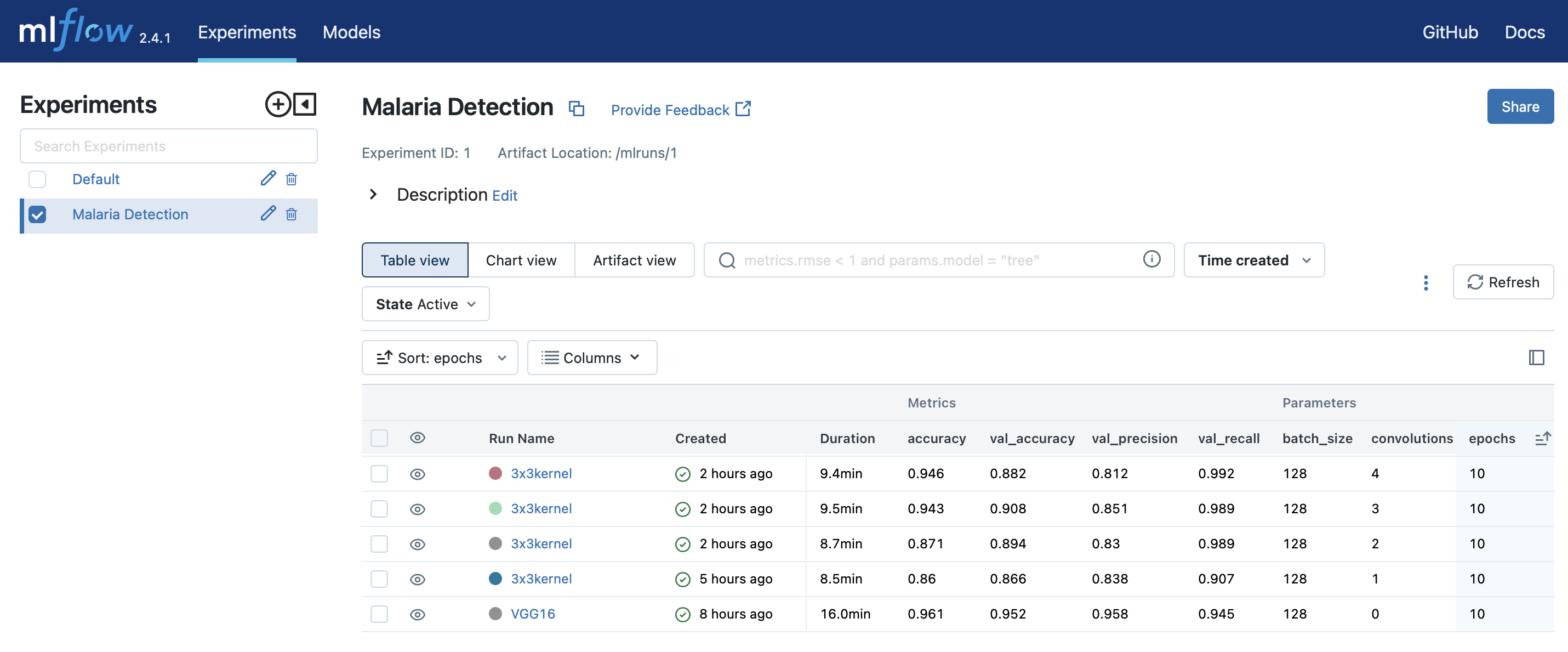Delete Malaria Detection with trash icon

click(x=292, y=214)
